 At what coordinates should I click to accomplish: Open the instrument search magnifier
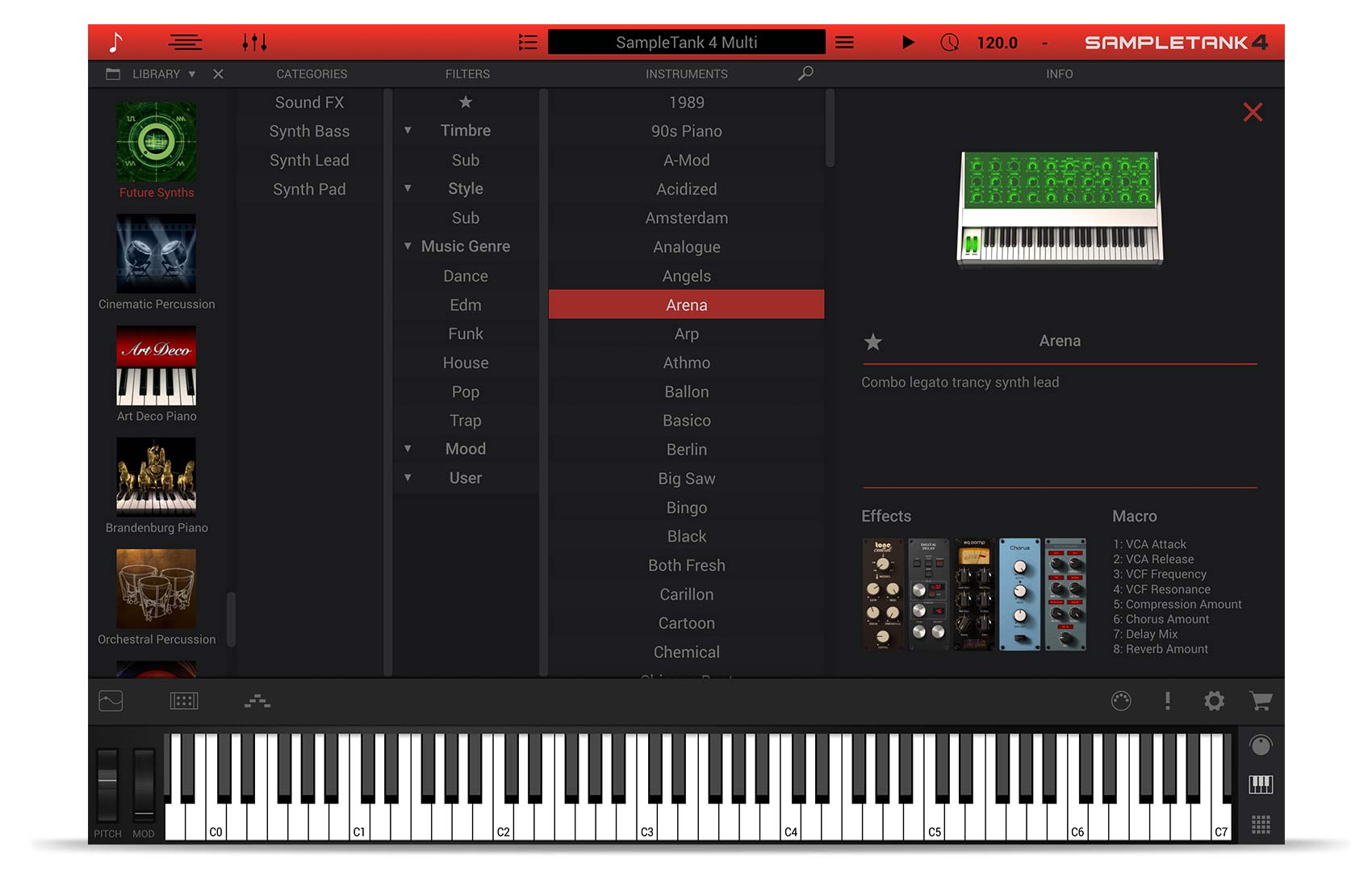click(x=805, y=73)
